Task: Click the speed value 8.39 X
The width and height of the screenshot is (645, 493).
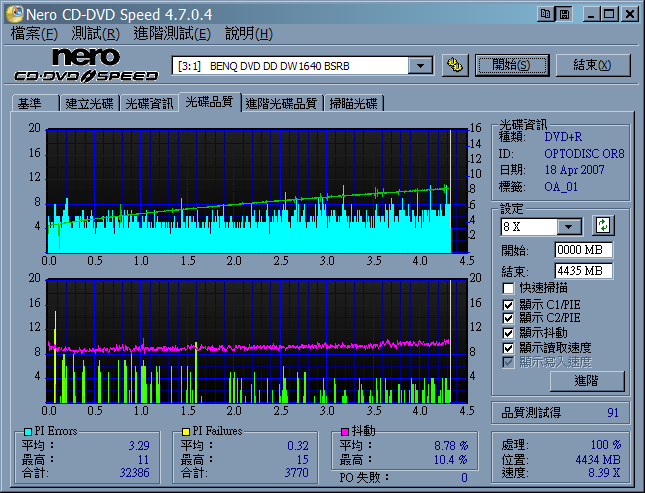Action: pyautogui.click(x=604, y=473)
